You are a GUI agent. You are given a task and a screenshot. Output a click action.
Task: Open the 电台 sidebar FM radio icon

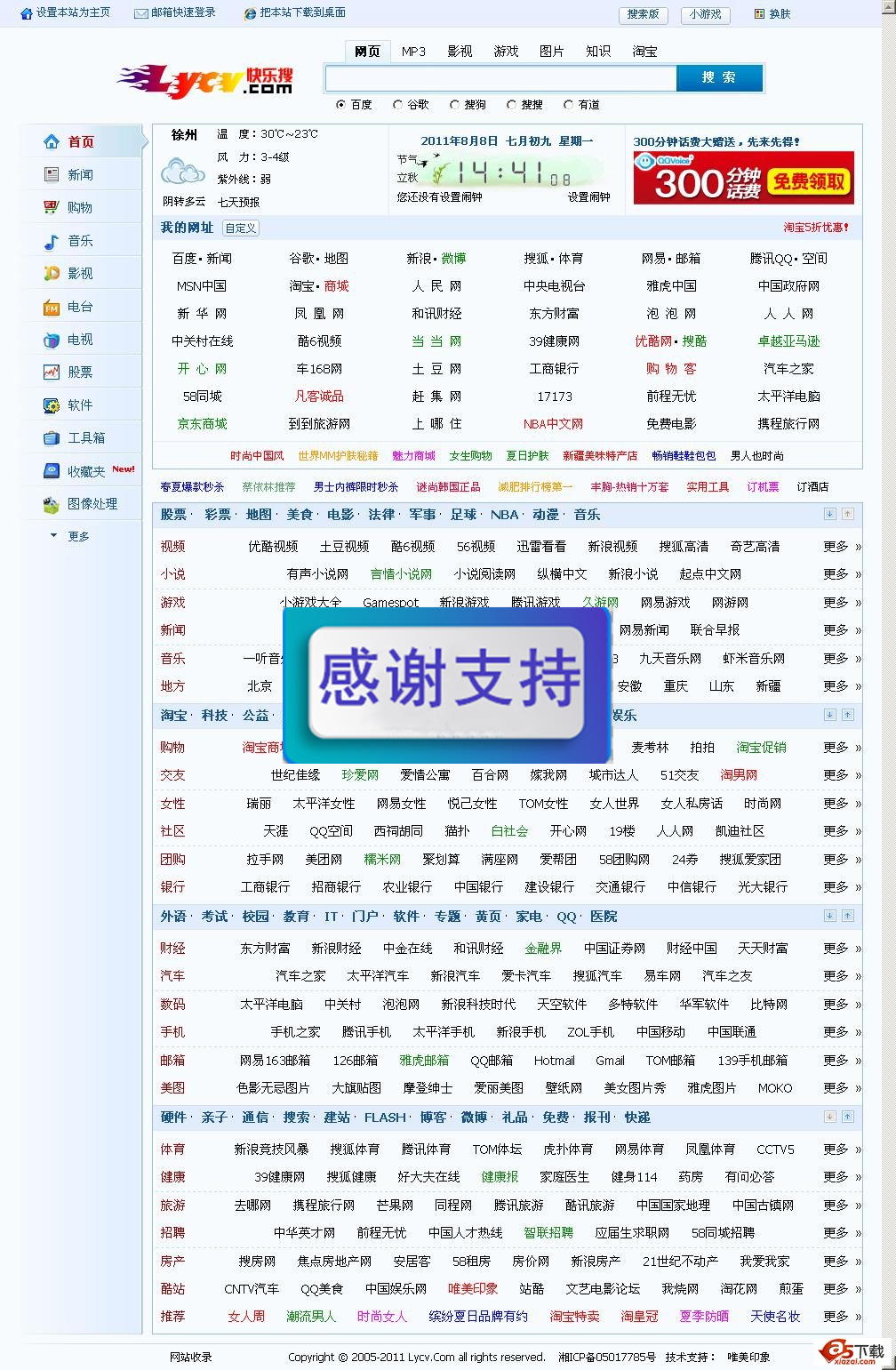(52, 307)
